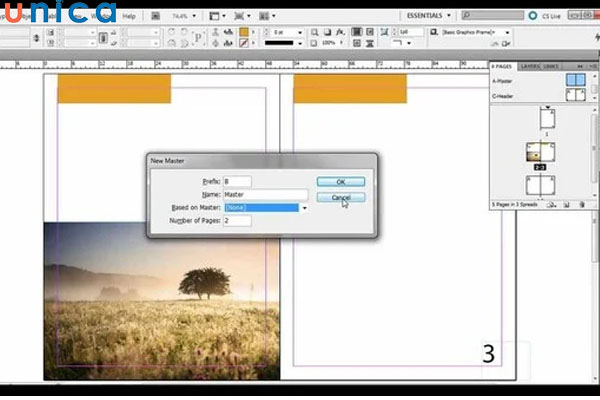Screen dimensions: 600x400
Task: Click the Quick Apply lightning icon
Action: pos(597,37)
